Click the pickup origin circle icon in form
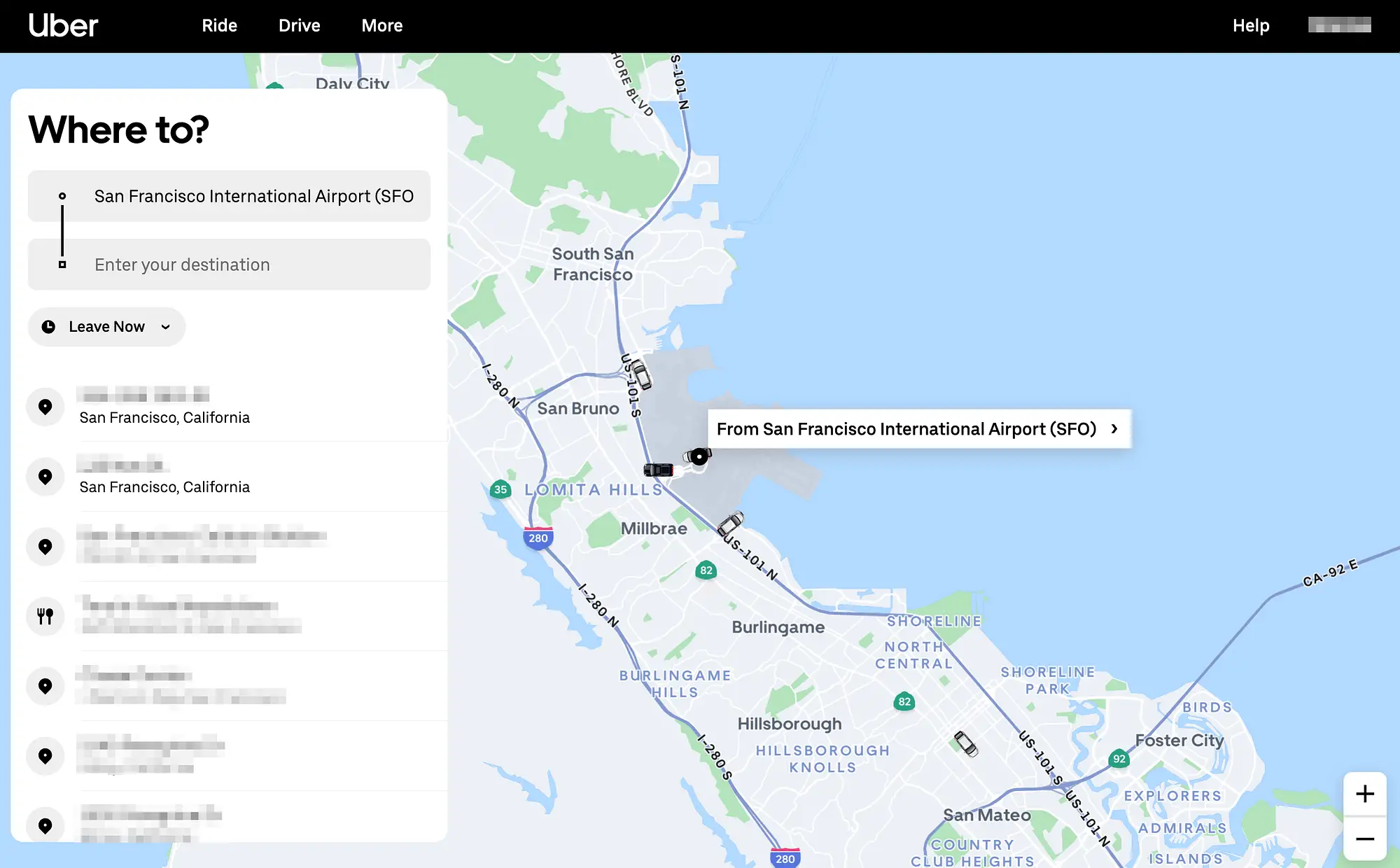This screenshot has height=868, width=1400. (x=62, y=196)
